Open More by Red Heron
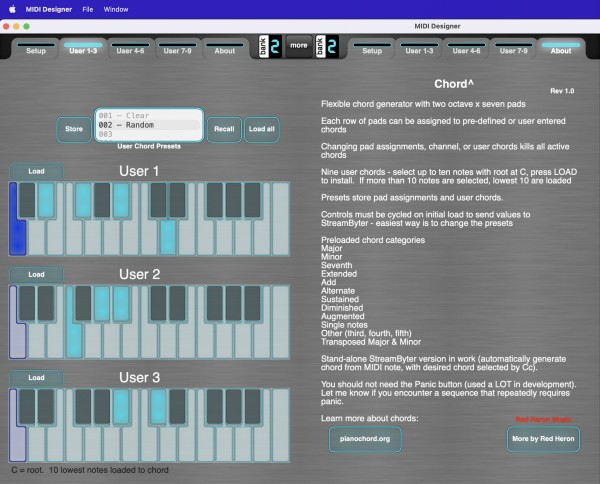 [543, 439]
